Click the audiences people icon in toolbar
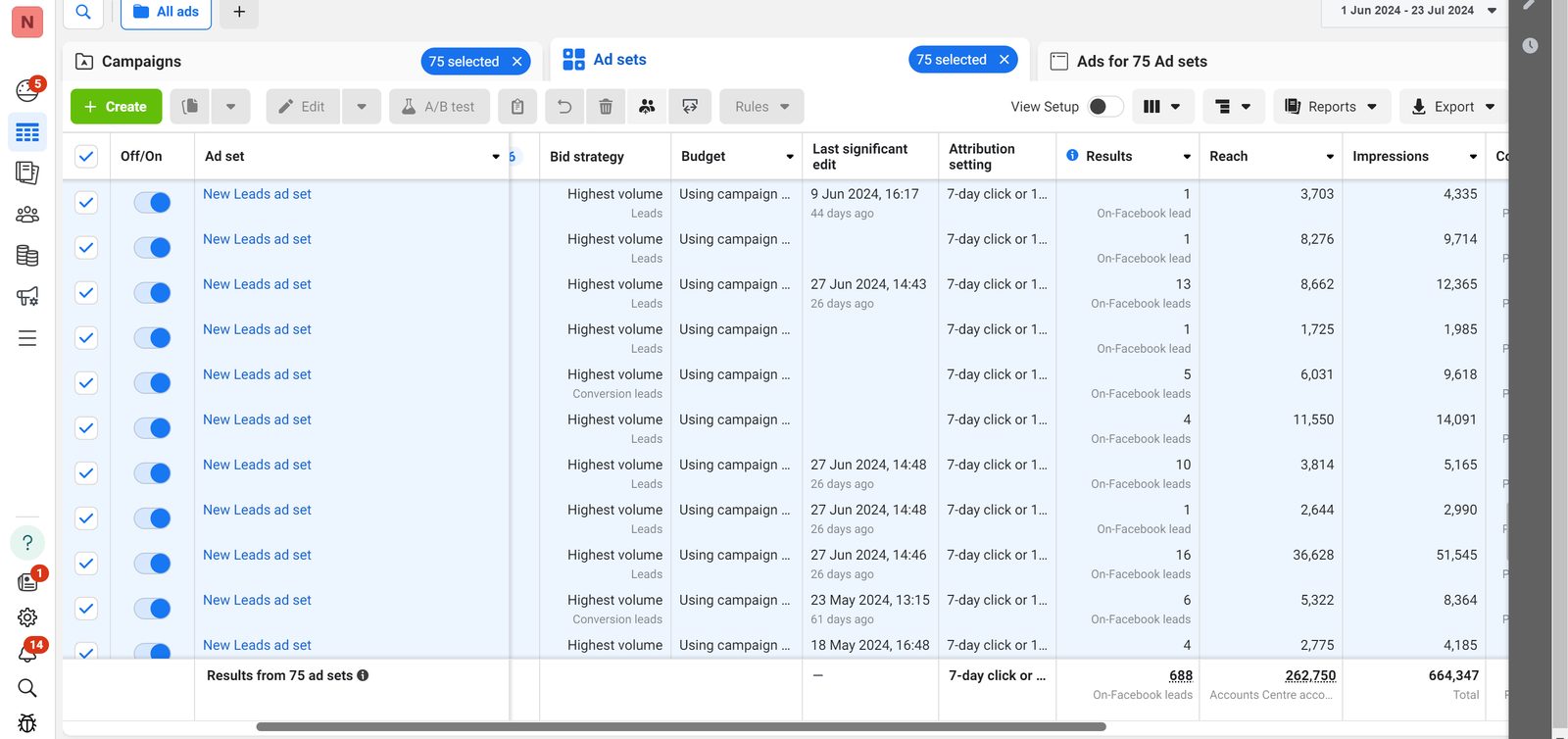1568x739 pixels. coord(647,107)
